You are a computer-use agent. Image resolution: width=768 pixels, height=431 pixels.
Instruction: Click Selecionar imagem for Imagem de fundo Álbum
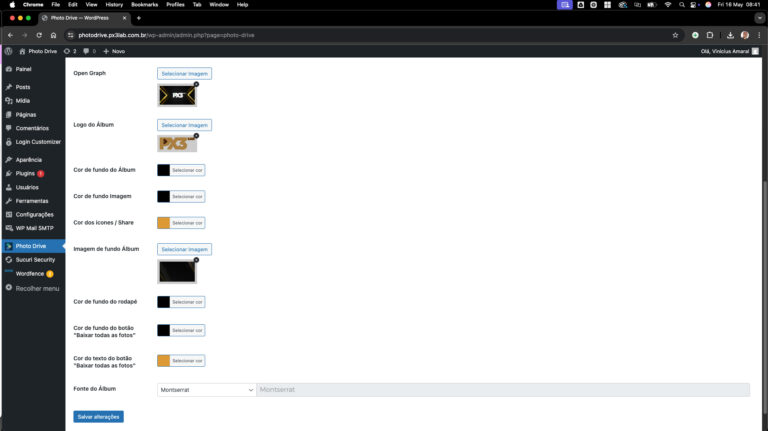(184, 249)
